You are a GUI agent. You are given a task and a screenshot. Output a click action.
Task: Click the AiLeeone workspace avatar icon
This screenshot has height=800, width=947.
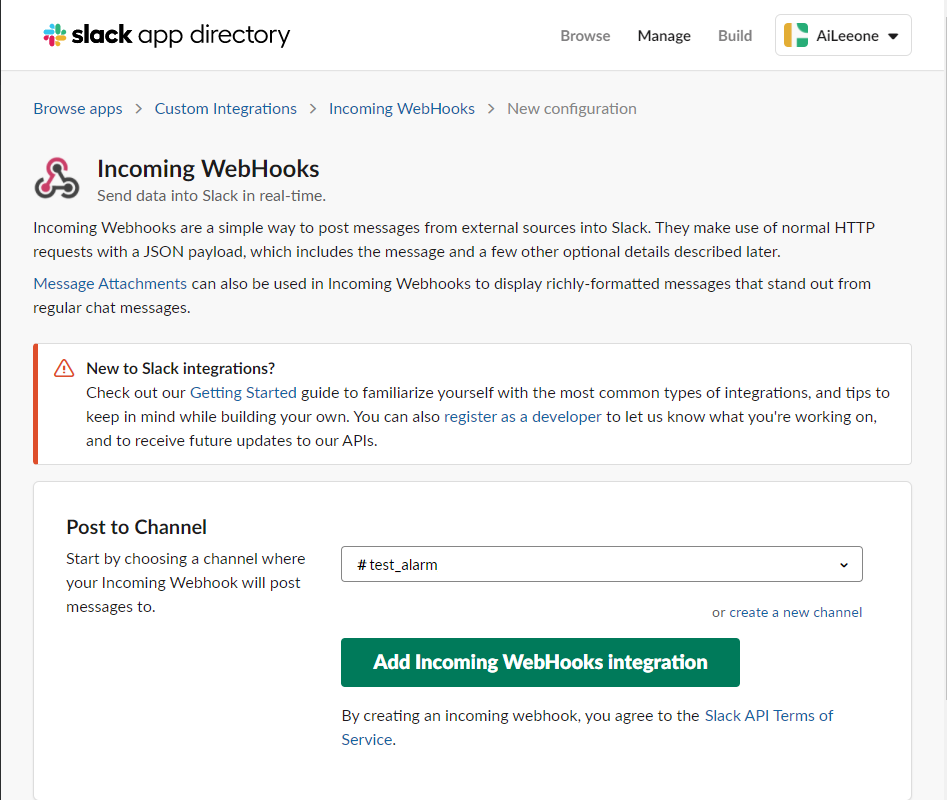click(795, 35)
